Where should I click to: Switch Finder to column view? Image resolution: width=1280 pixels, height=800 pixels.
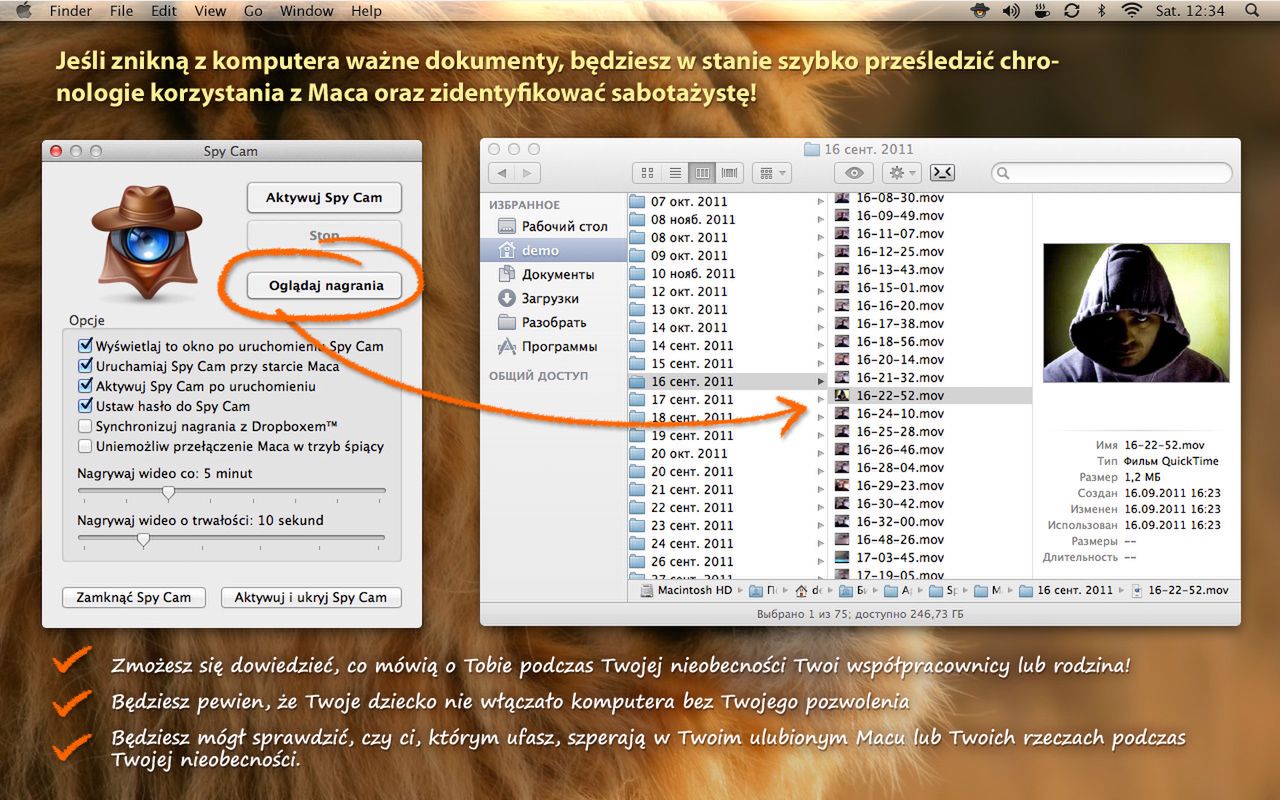pos(702,173)
